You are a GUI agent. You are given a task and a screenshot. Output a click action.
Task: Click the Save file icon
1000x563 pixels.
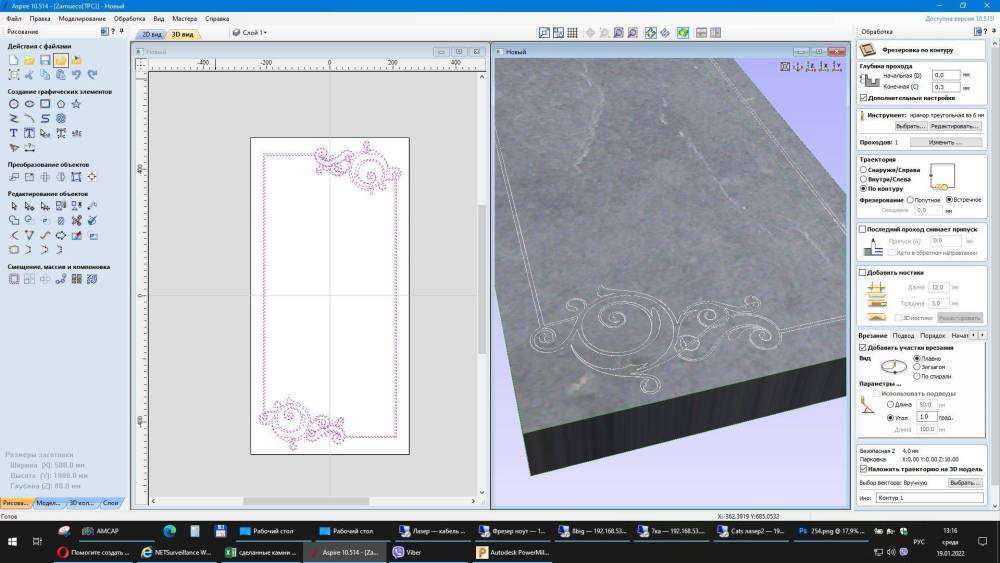click(45, 61)
